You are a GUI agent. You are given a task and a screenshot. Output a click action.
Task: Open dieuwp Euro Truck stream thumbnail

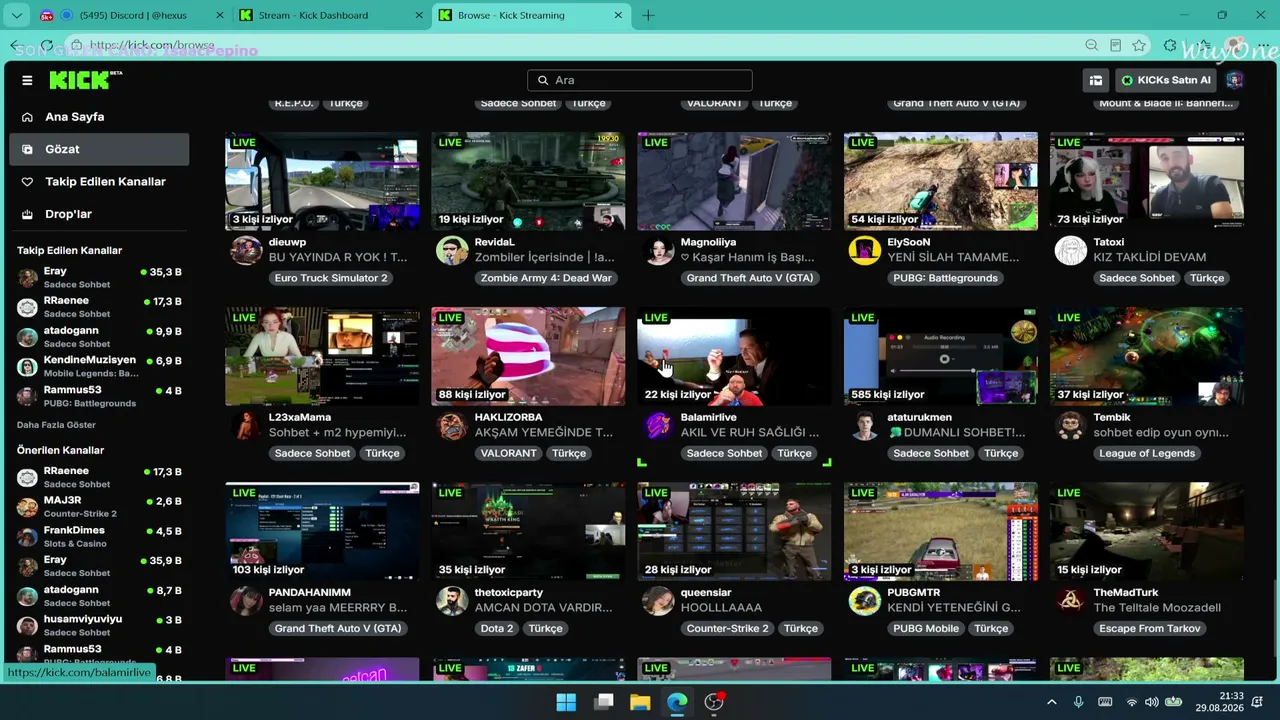(x=322, y=181)
